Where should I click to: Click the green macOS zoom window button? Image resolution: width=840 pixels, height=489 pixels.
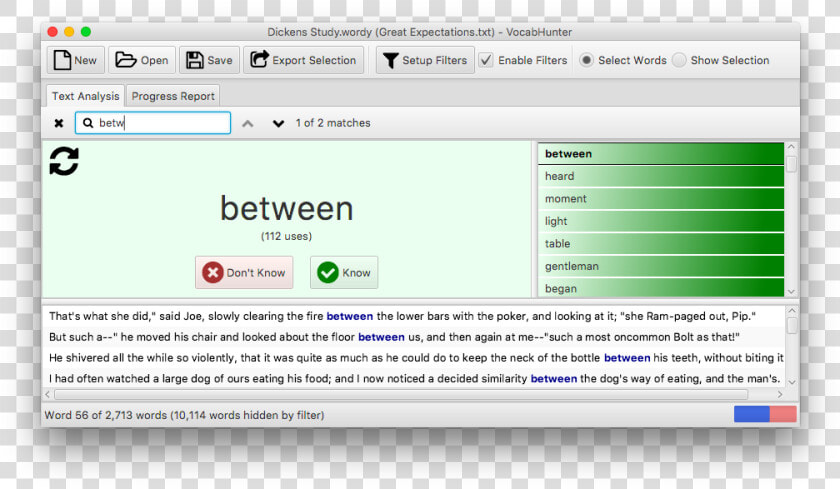(x=86, y=32)
